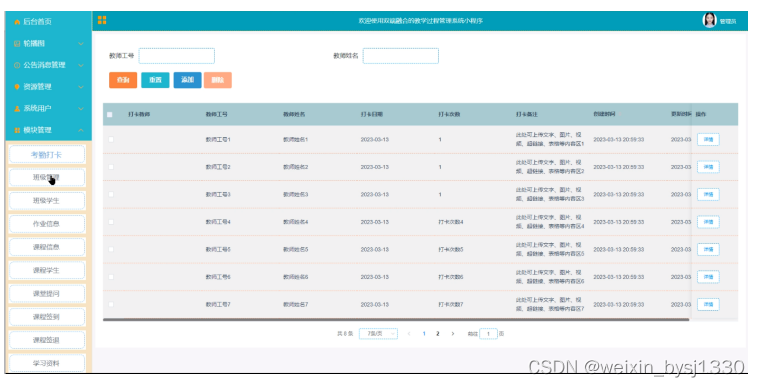The height and width of the screenshot is (387, 760).
Task: Collapse the 模块管理 menu chevron
Action: tap(81, 130)
